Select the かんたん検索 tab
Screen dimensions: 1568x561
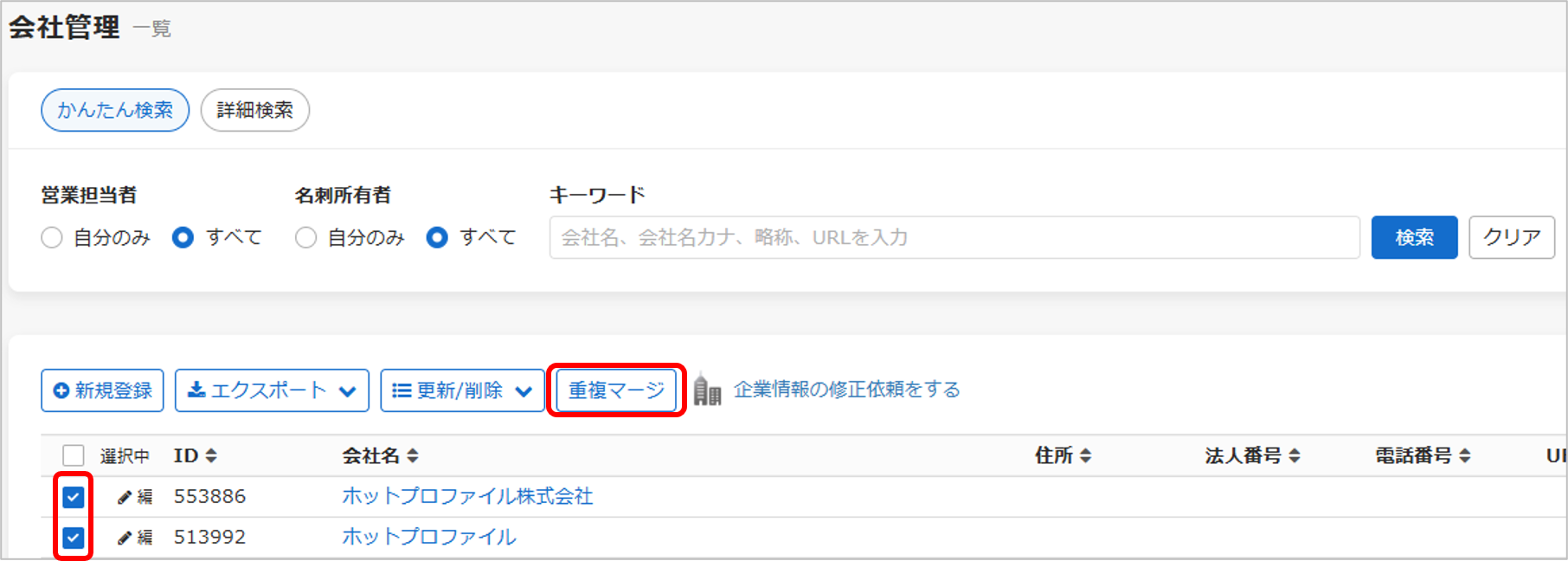115,110
